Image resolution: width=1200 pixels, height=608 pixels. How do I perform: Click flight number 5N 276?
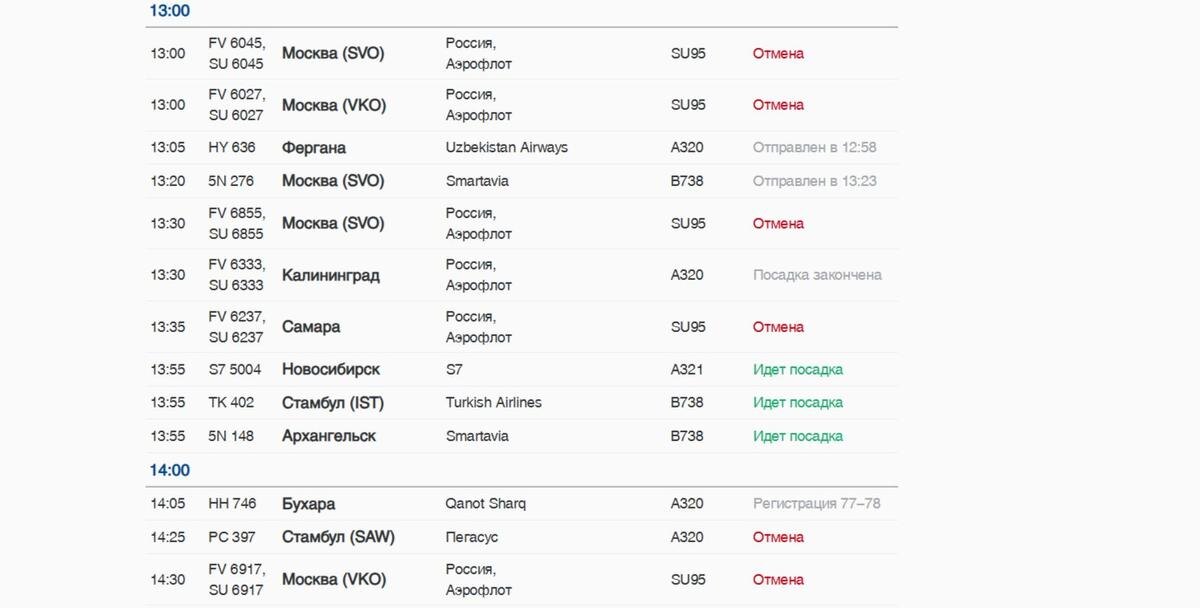(x=231, y=181)
